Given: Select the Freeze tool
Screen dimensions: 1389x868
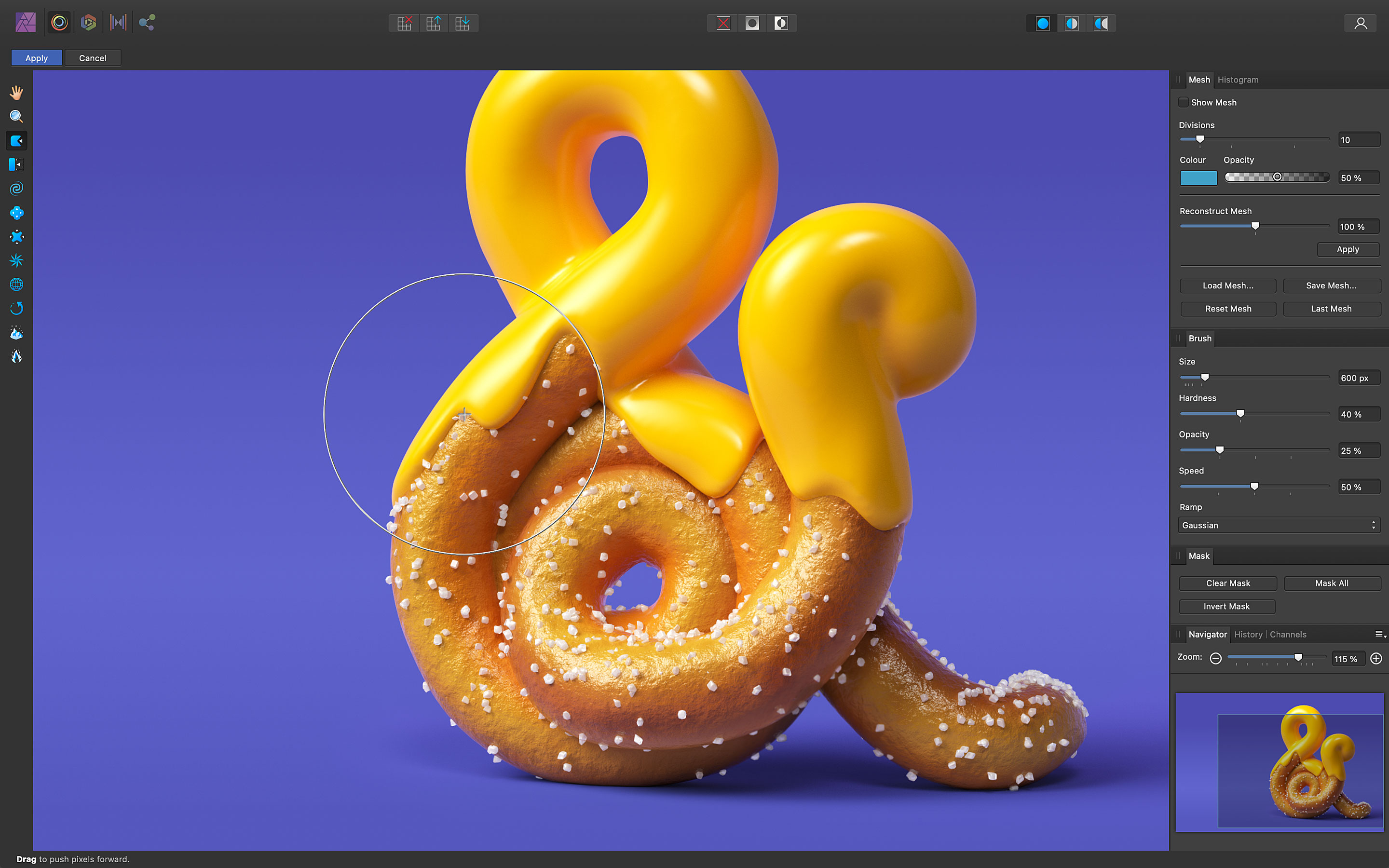Looking at the screenshot, I should [17, 332].
